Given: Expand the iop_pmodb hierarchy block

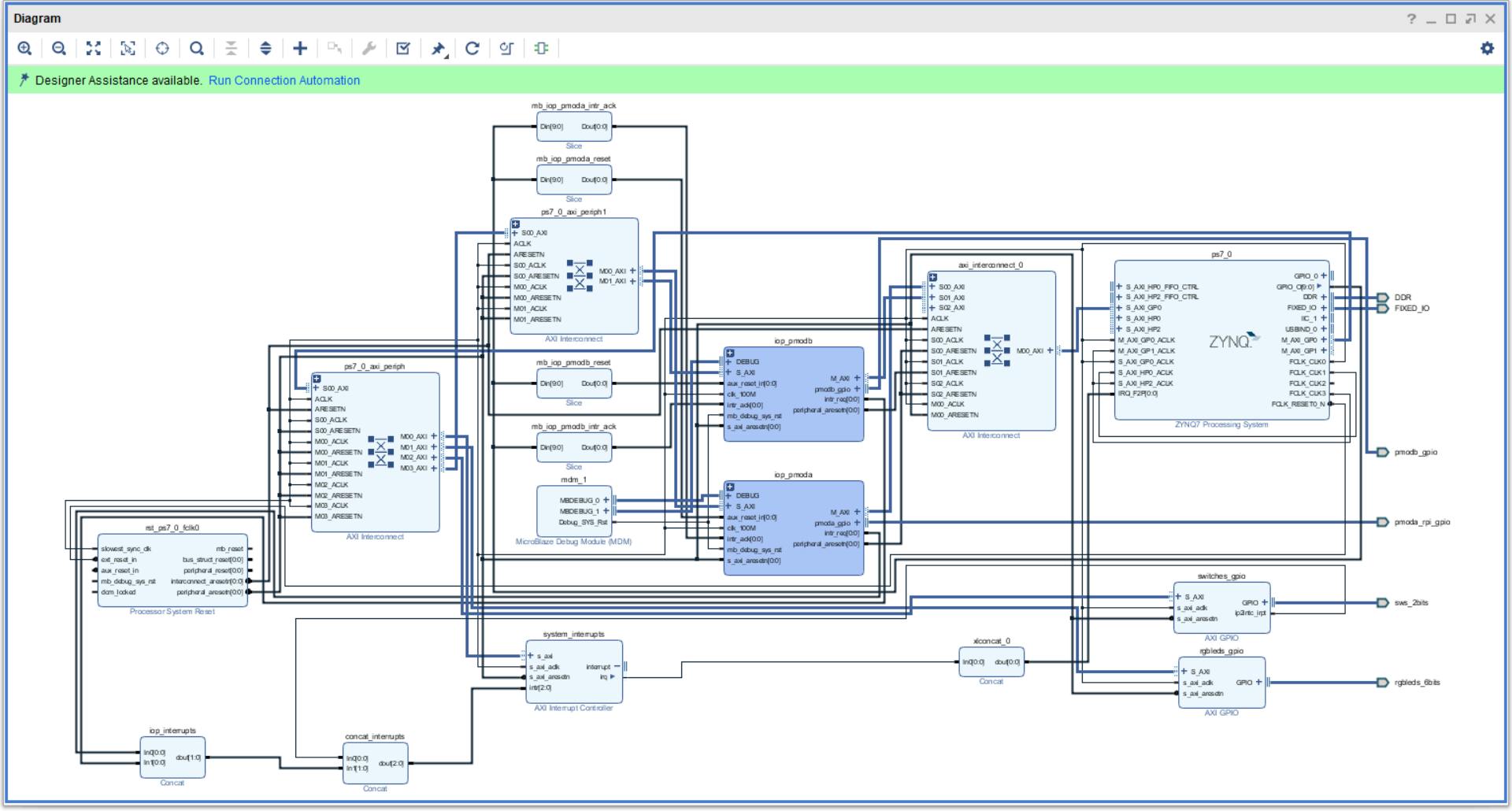Looking at the screenshot, I should coord(730,354).
